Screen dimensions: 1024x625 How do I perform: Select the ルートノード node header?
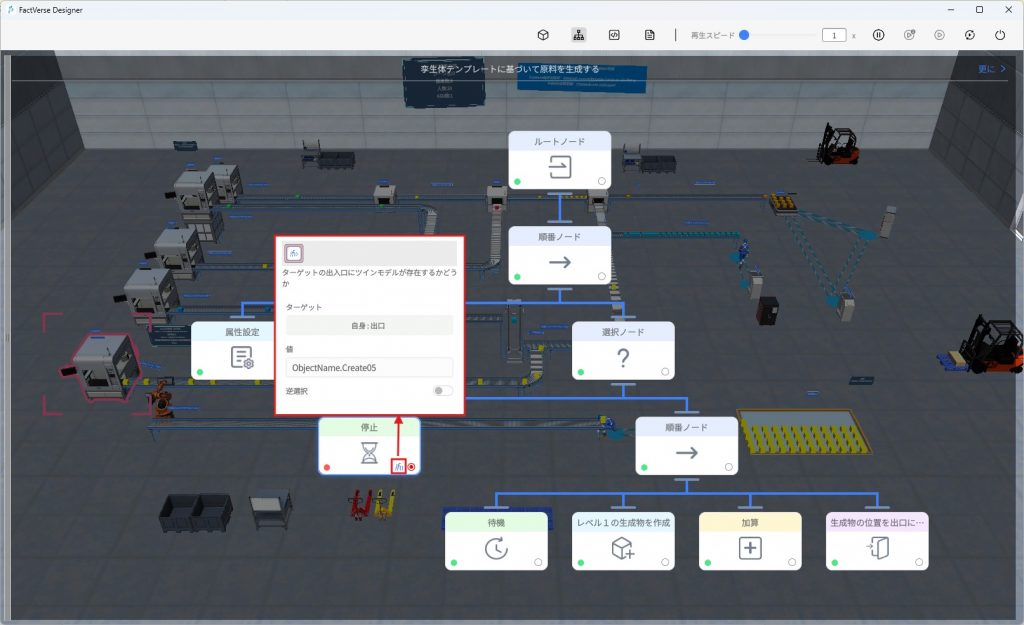coord(559,142)
